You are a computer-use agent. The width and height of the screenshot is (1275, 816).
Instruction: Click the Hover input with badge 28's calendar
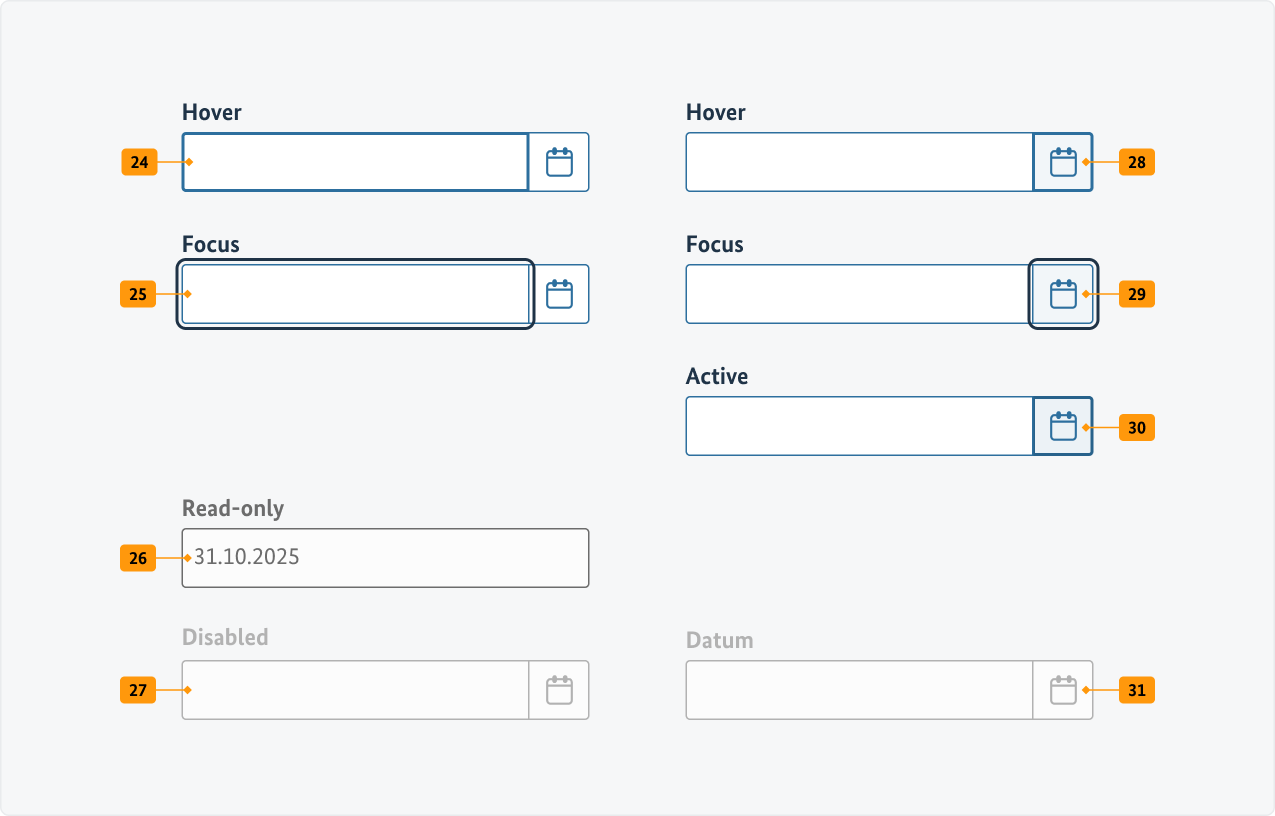pos(859,162)
